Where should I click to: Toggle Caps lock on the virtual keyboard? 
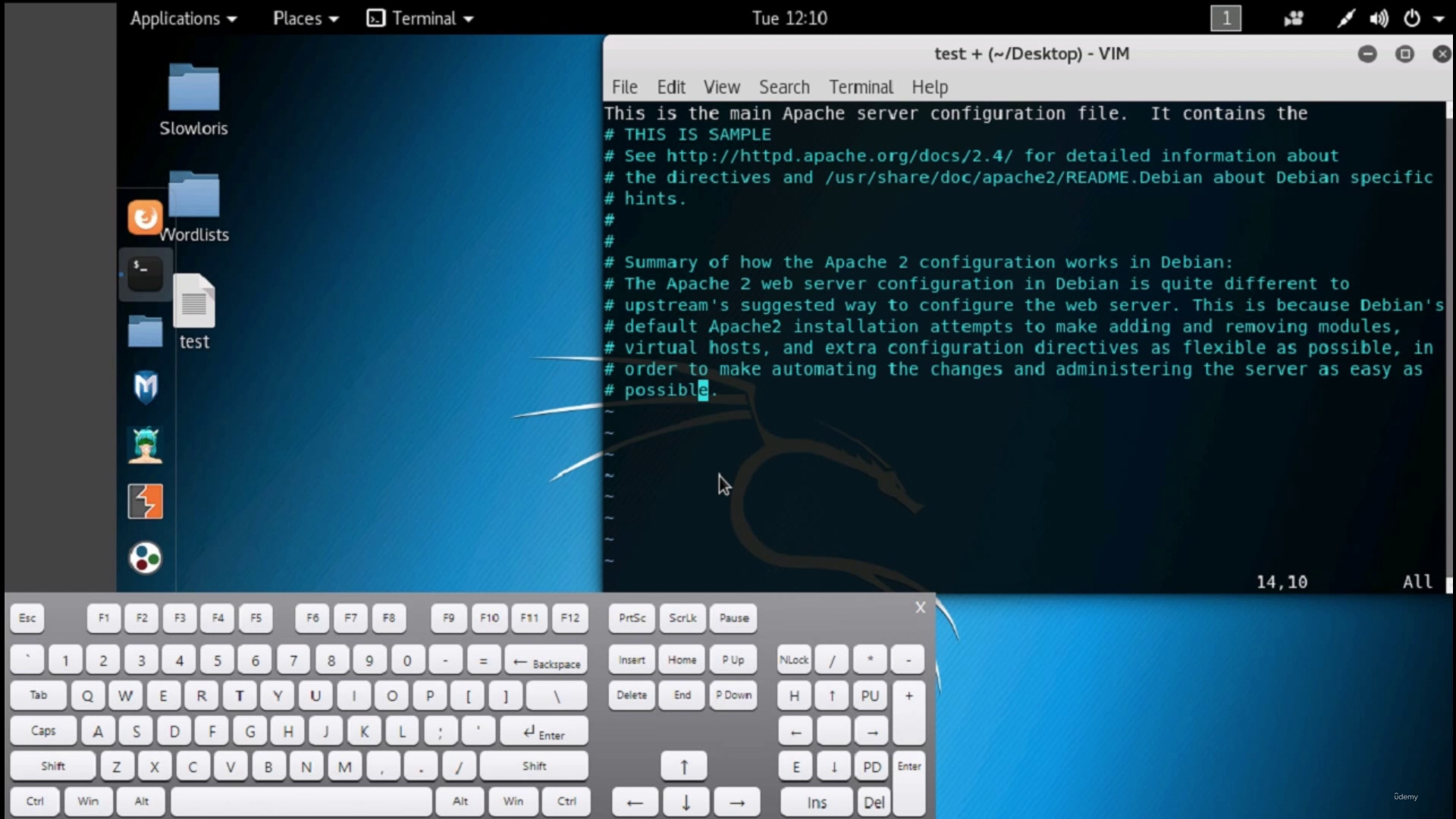pos(43,730)
